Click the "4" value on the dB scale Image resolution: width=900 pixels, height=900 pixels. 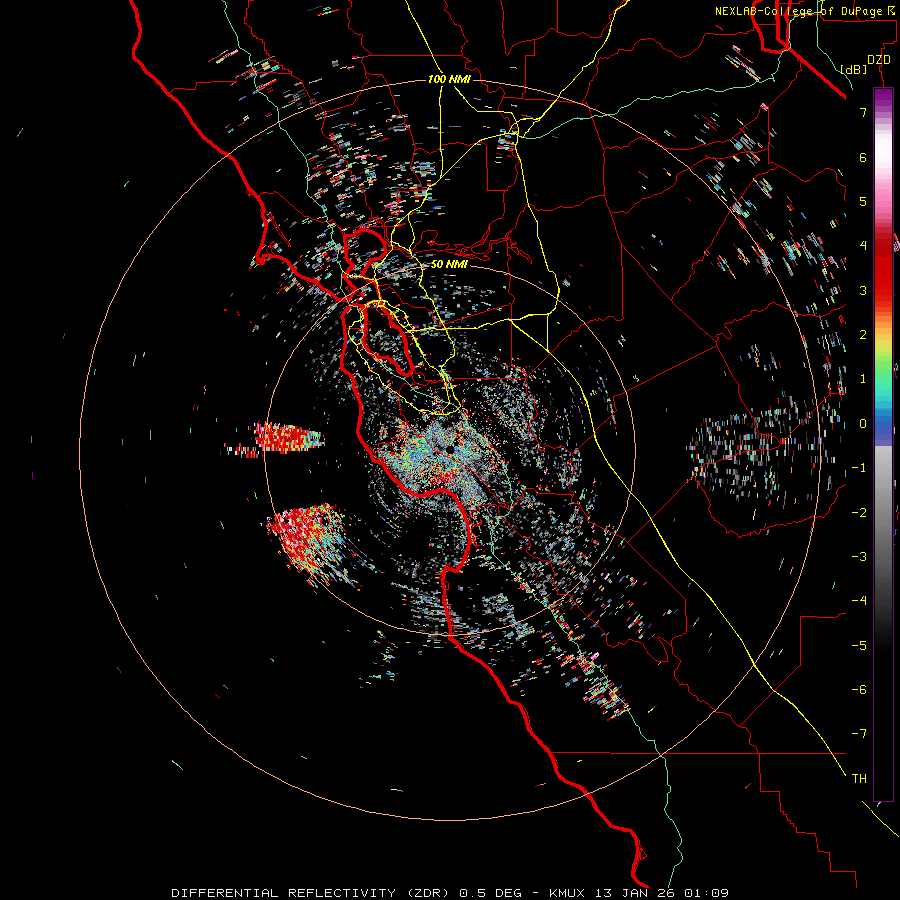coord(863,246)
